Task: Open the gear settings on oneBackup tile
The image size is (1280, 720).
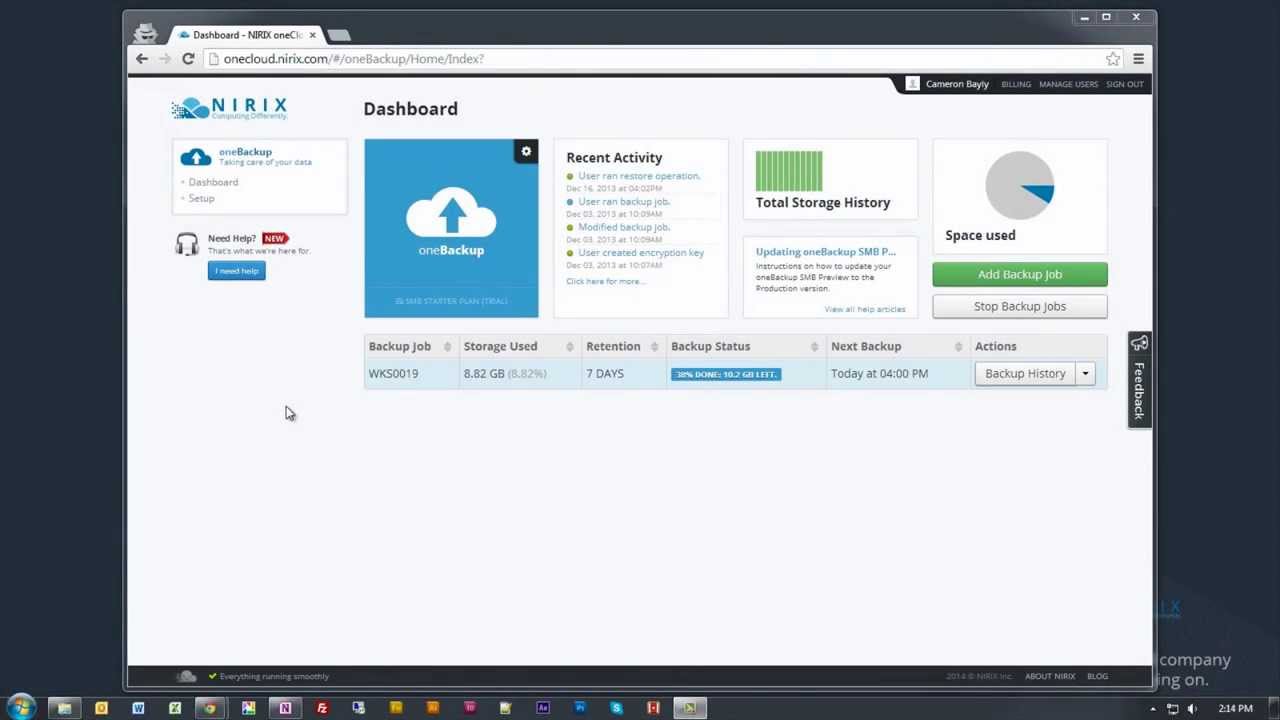Action: coord(526,151)
